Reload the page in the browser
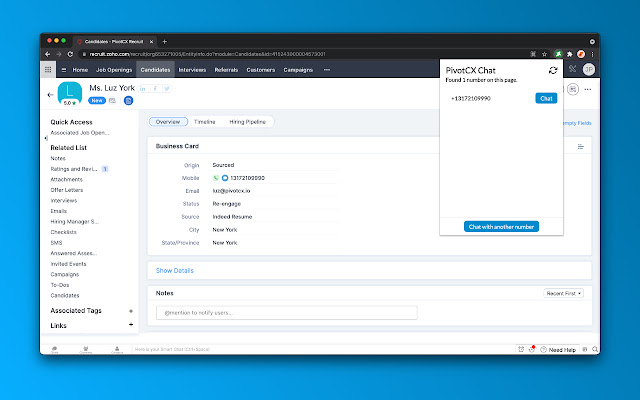This screenshot has width=640, height=400. click(x=70, y=54)
